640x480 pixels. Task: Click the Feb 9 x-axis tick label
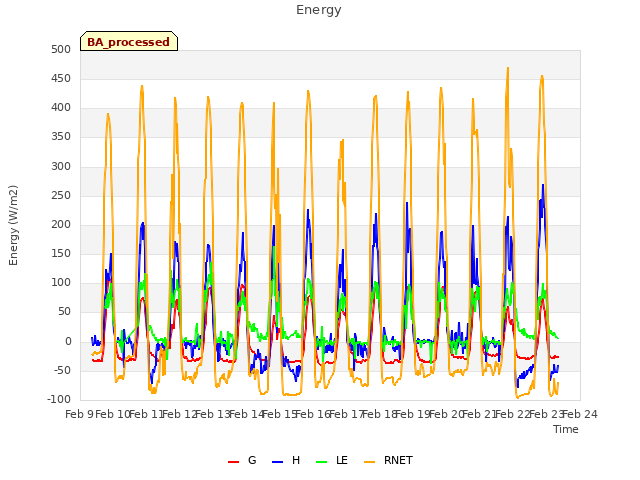coord(79,414)
